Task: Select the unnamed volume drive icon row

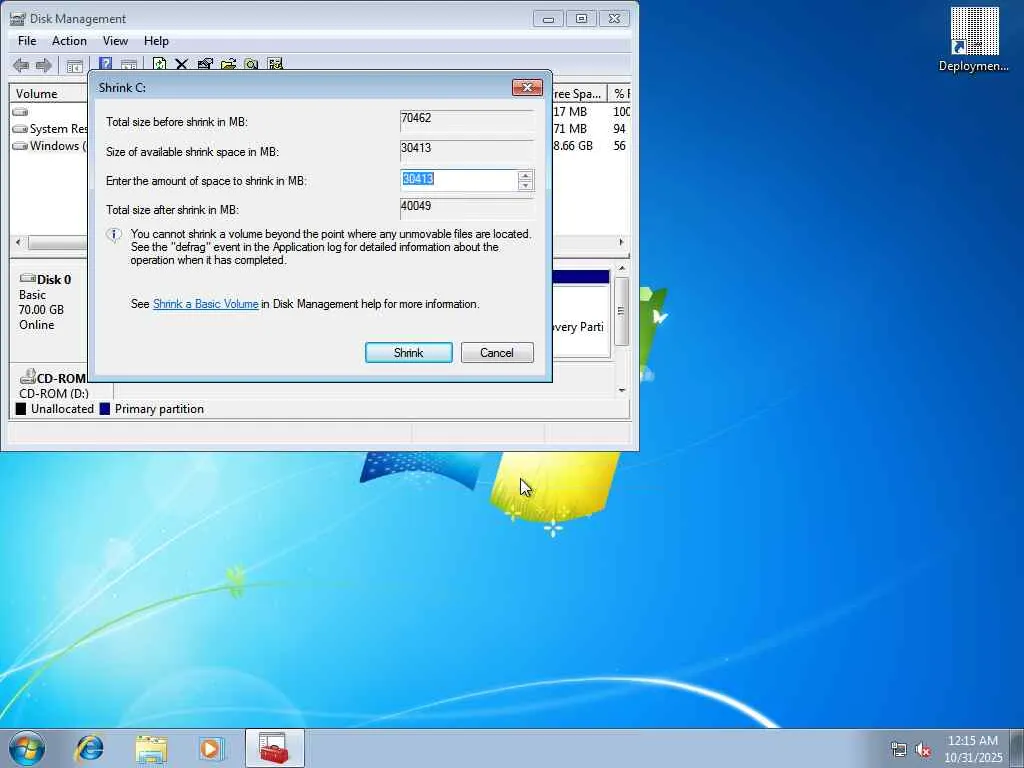Action: tap(20, 112)
